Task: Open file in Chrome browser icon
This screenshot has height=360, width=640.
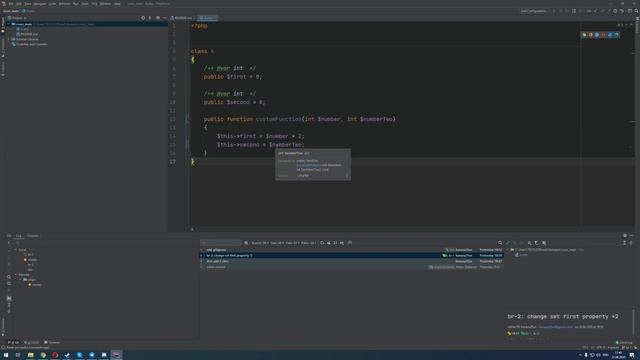Action: 584,35
